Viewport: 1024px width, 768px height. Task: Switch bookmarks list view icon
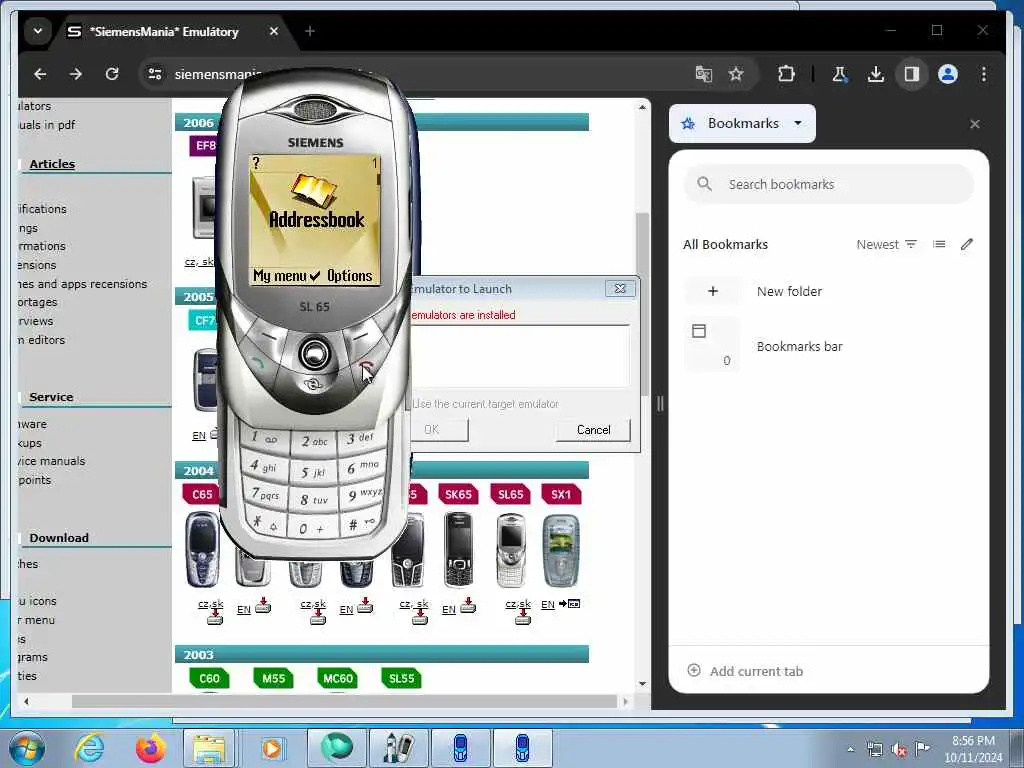(939, 244)
